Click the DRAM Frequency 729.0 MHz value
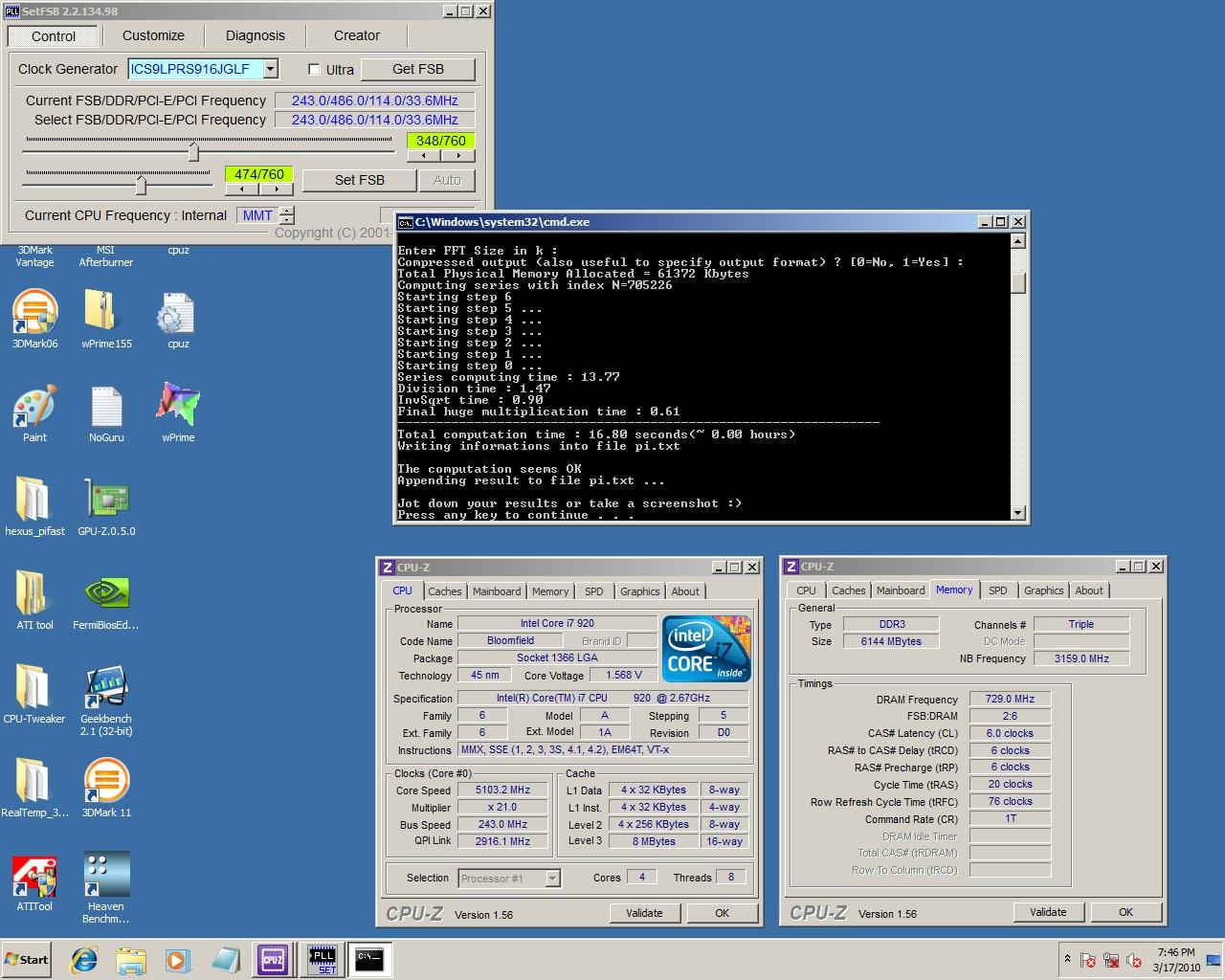 1011,699
